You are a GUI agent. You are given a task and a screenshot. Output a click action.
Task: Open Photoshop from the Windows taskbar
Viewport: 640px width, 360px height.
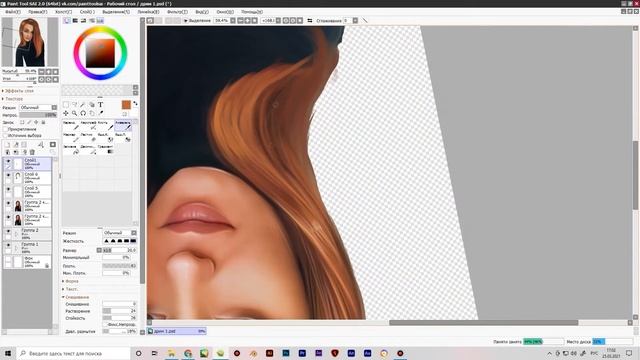point(286,353)
